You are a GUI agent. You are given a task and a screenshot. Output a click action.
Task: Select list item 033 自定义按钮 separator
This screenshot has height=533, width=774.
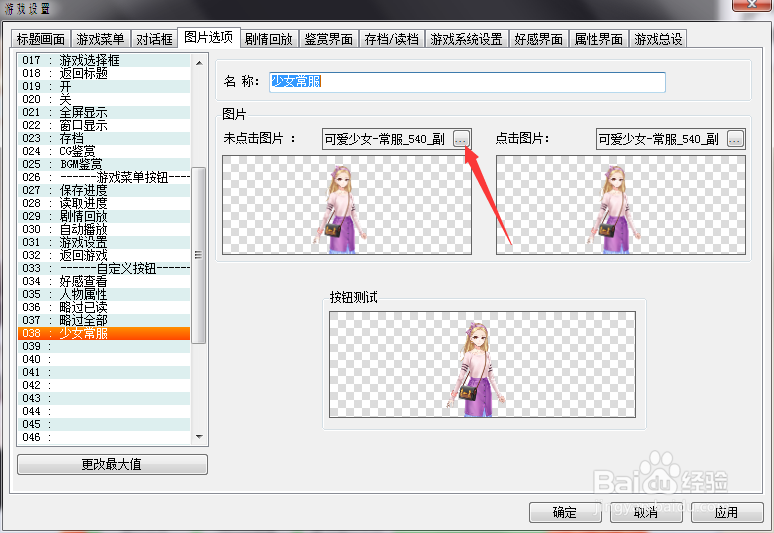pos(104,268)
